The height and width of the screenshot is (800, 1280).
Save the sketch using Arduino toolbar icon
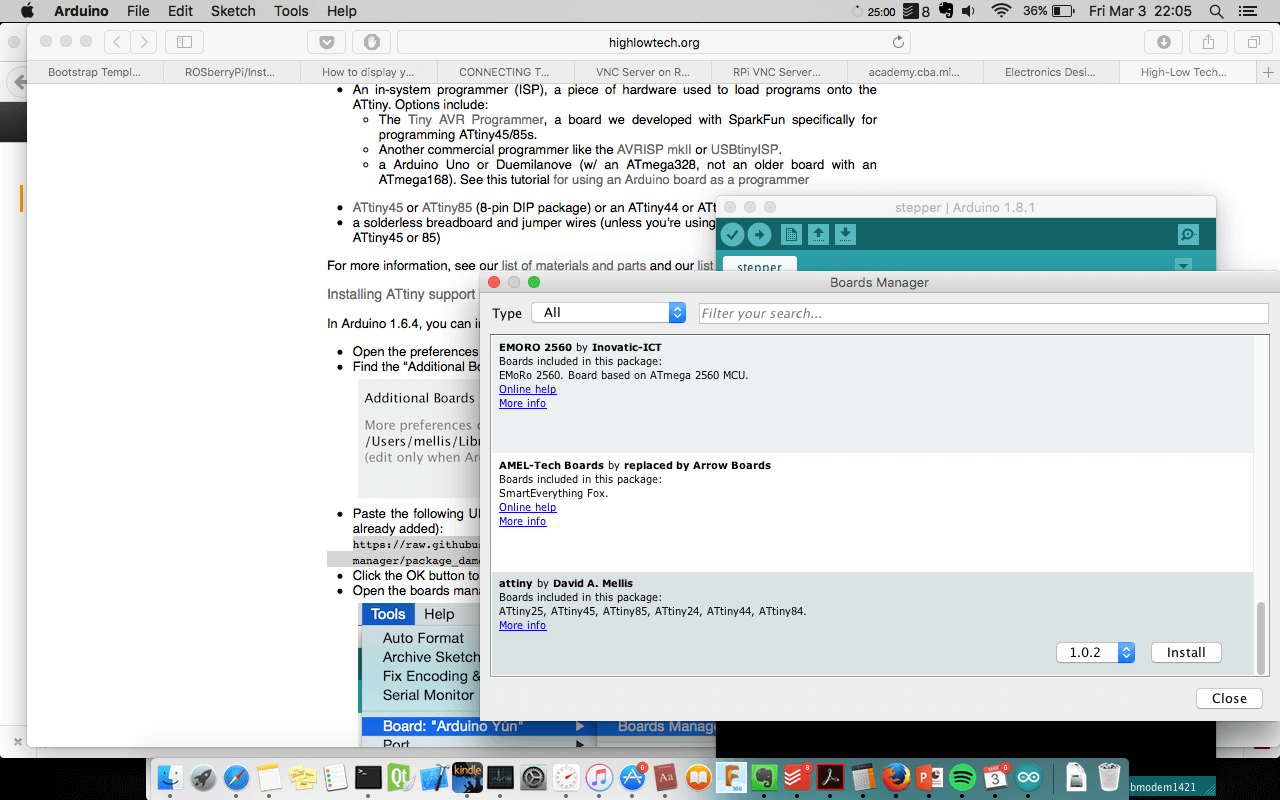[845, 235]
